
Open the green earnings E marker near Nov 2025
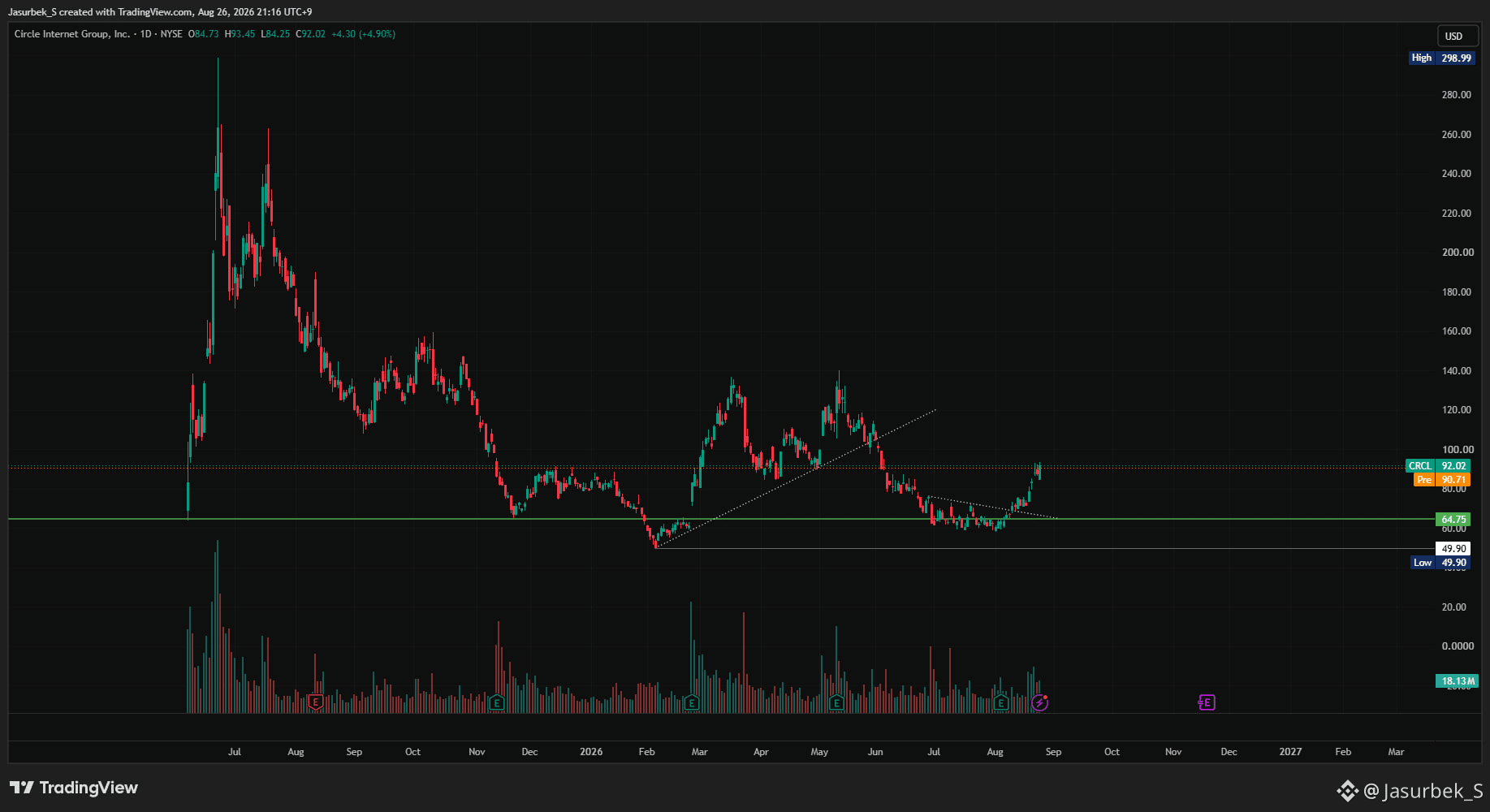click(x=497, y=702)
